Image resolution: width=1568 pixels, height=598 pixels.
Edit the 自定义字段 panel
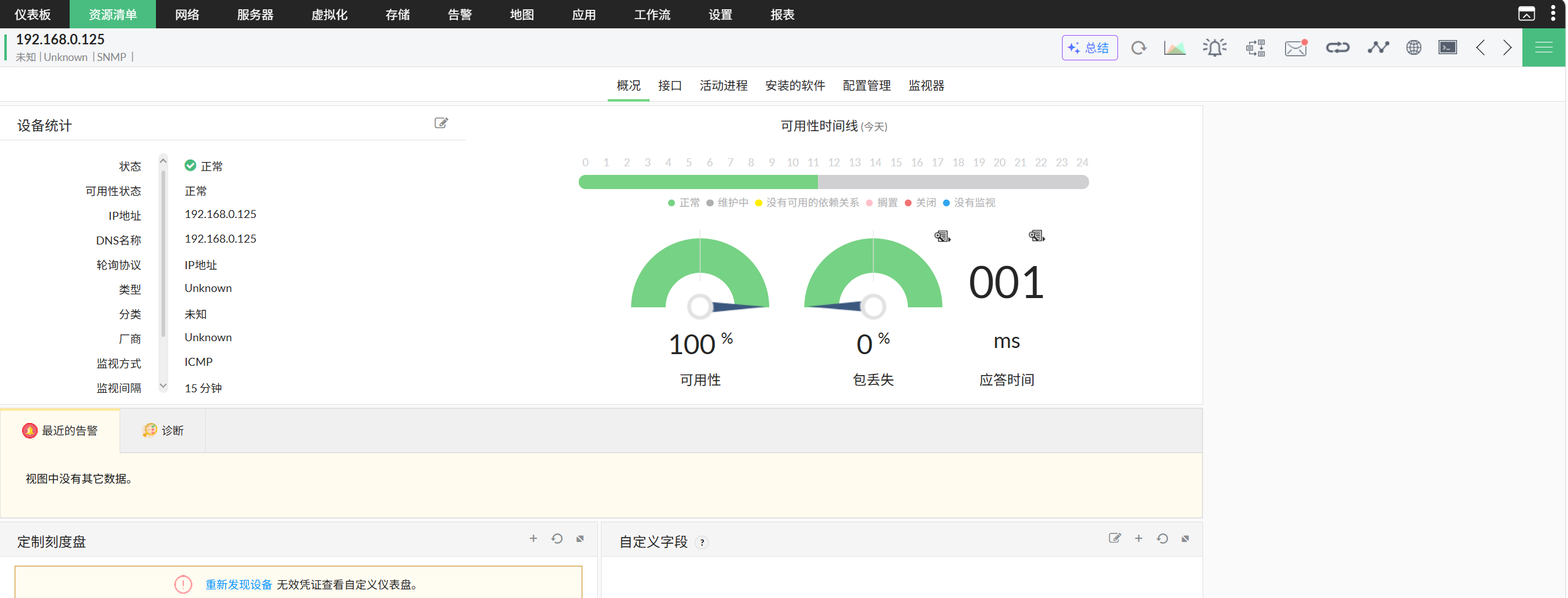[x=1114, y=538]
